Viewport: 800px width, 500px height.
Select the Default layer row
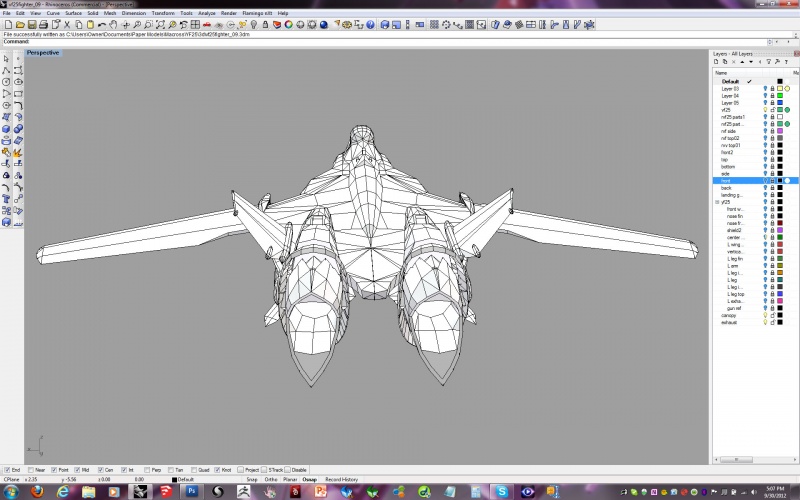point(755,82)
